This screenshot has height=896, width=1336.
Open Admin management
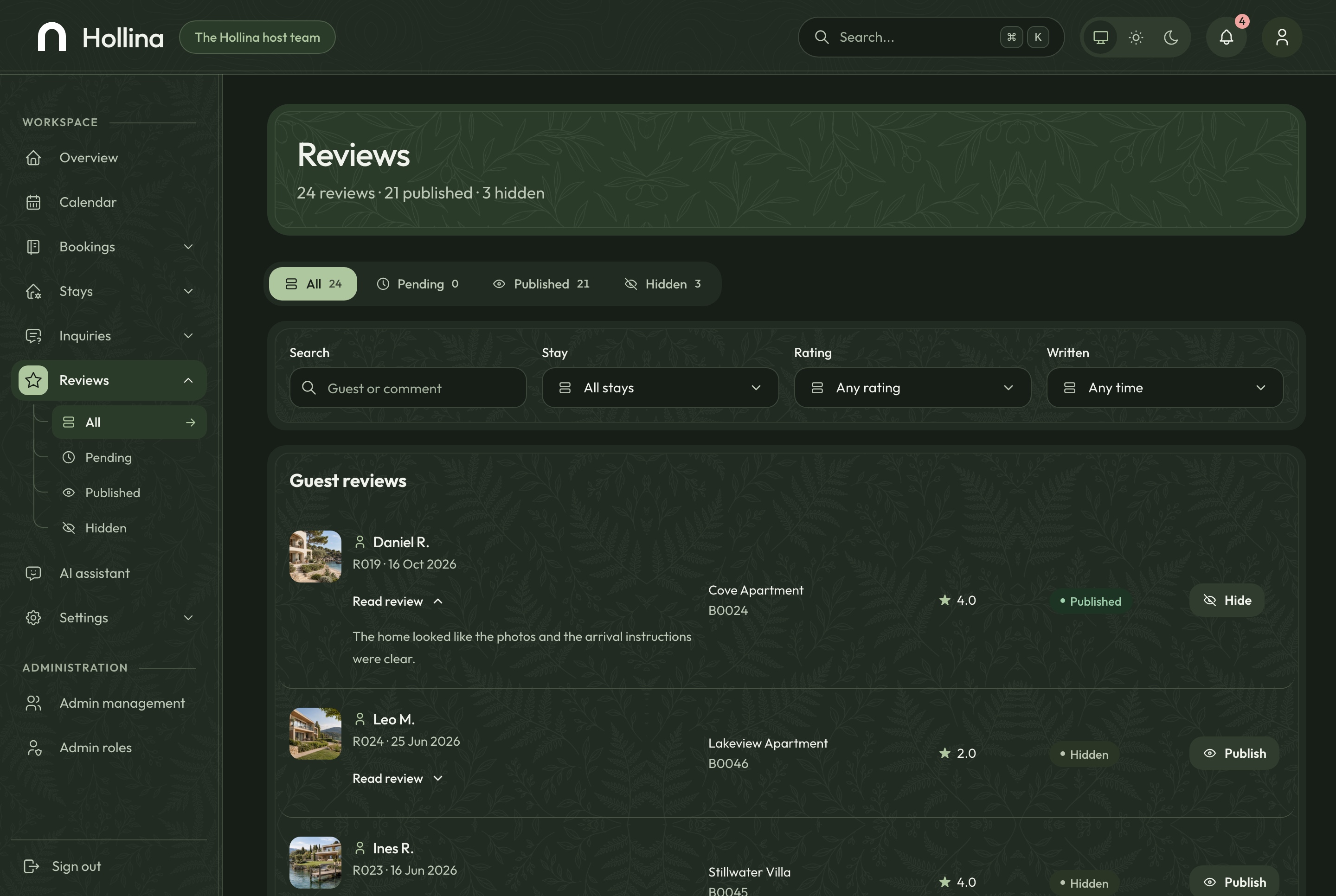[109, 704]
